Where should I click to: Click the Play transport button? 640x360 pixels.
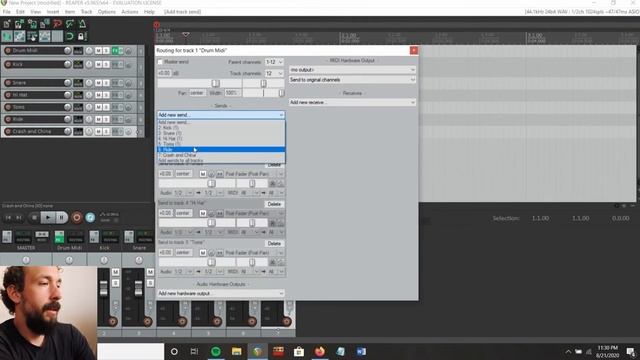click(48, 218)
